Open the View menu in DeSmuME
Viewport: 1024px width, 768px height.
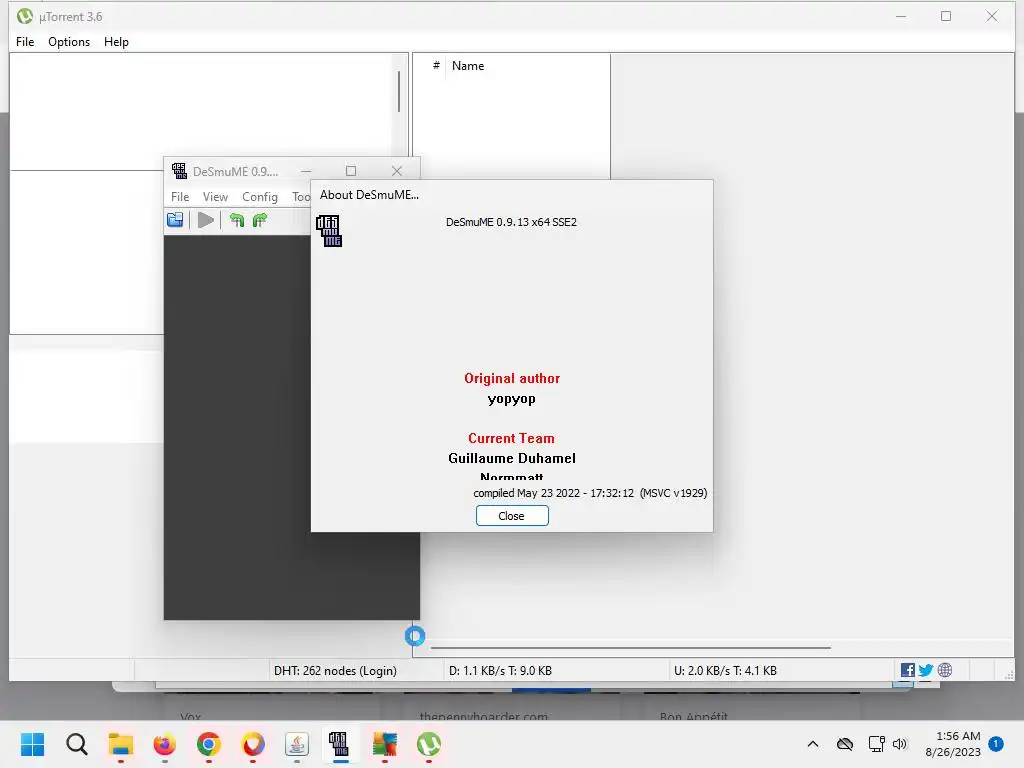pyautogui.click(x=215, y=197)
